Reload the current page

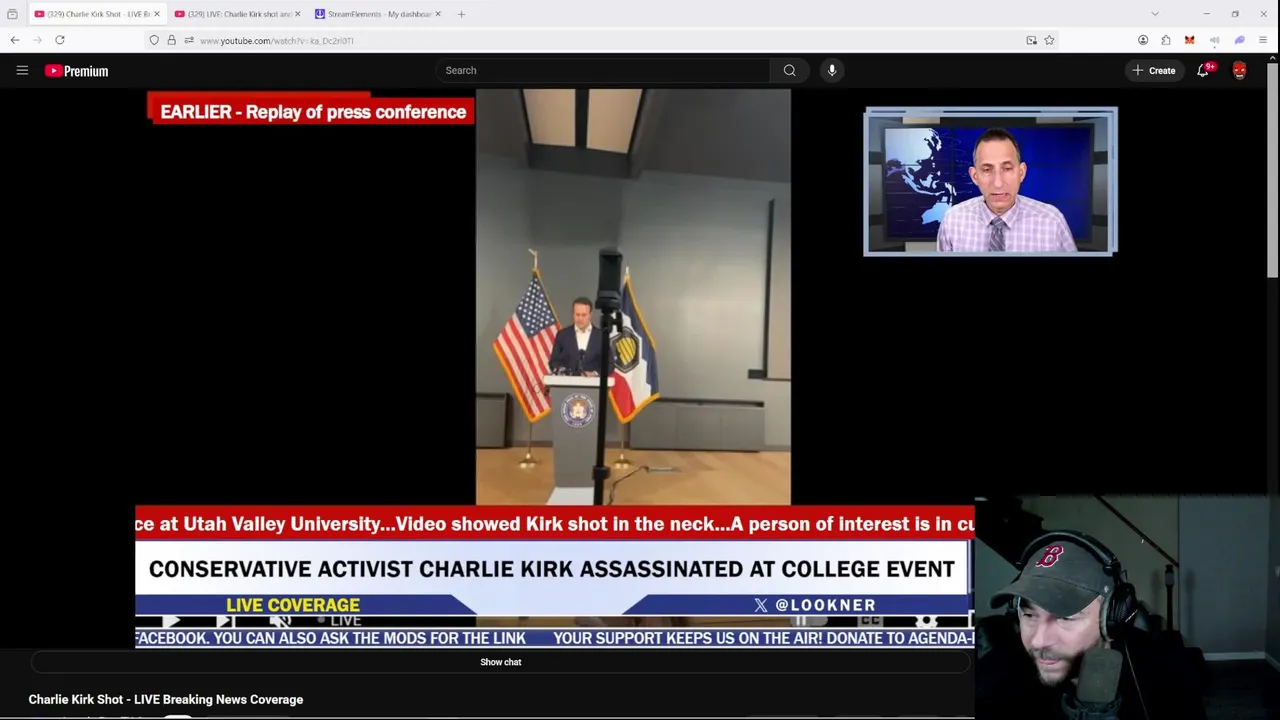click(x=60, y=40)
